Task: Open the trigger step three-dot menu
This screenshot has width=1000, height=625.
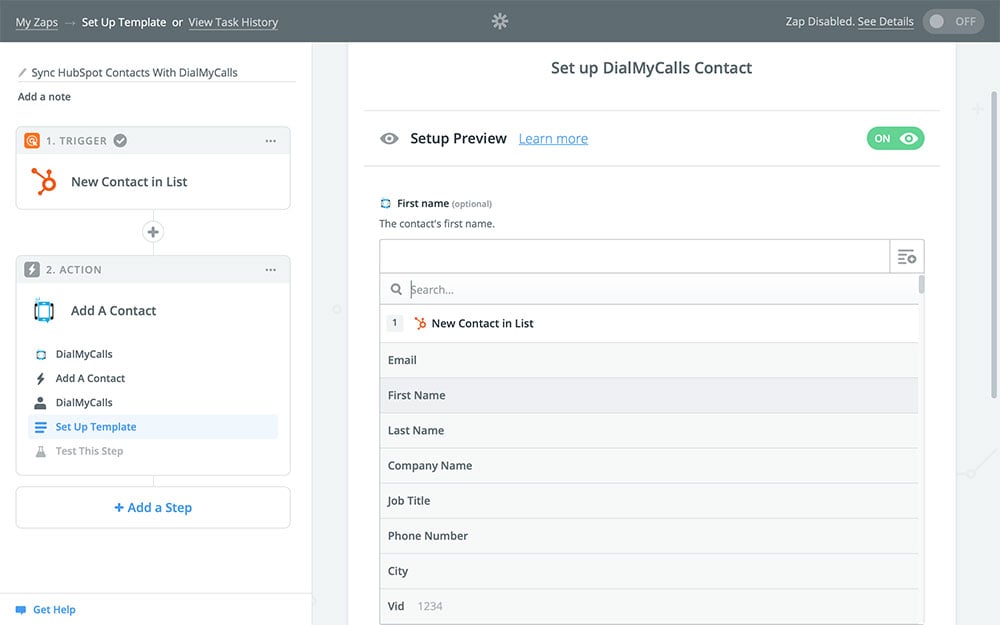Action: 270,141
